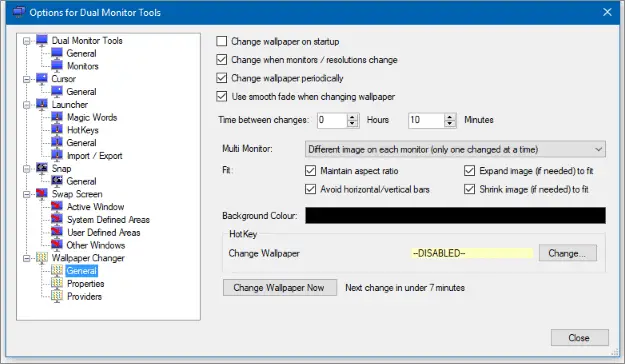Uncheck Maintain aspect ratio
The image size is (625, 364).
tap(311, 171)
